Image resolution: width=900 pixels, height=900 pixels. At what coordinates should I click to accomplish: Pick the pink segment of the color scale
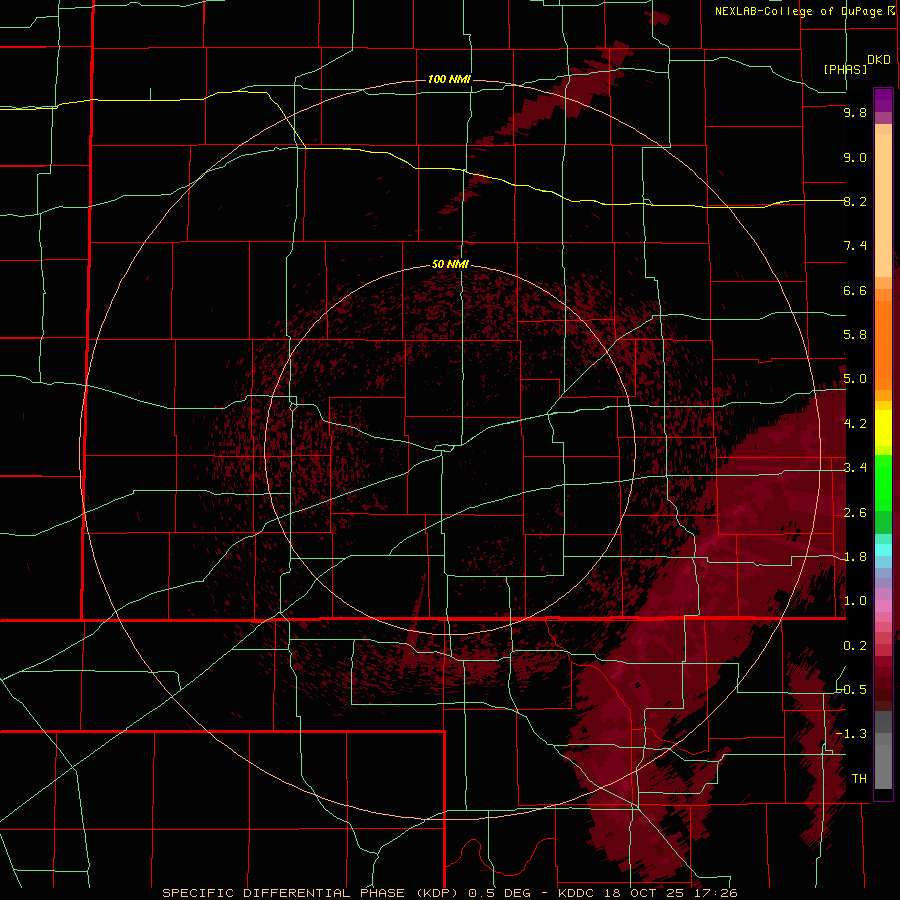click(x=883, y=606)
